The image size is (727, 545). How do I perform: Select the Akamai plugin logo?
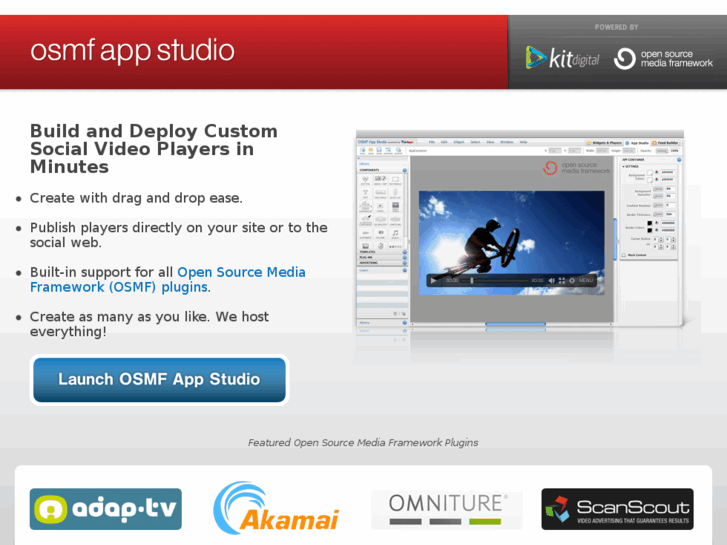click(276, 508)
